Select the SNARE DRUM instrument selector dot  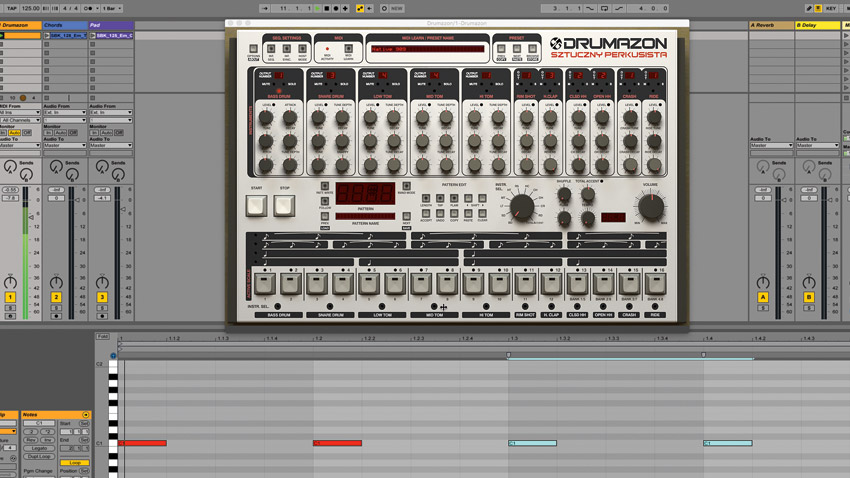(x=330, y=307)
